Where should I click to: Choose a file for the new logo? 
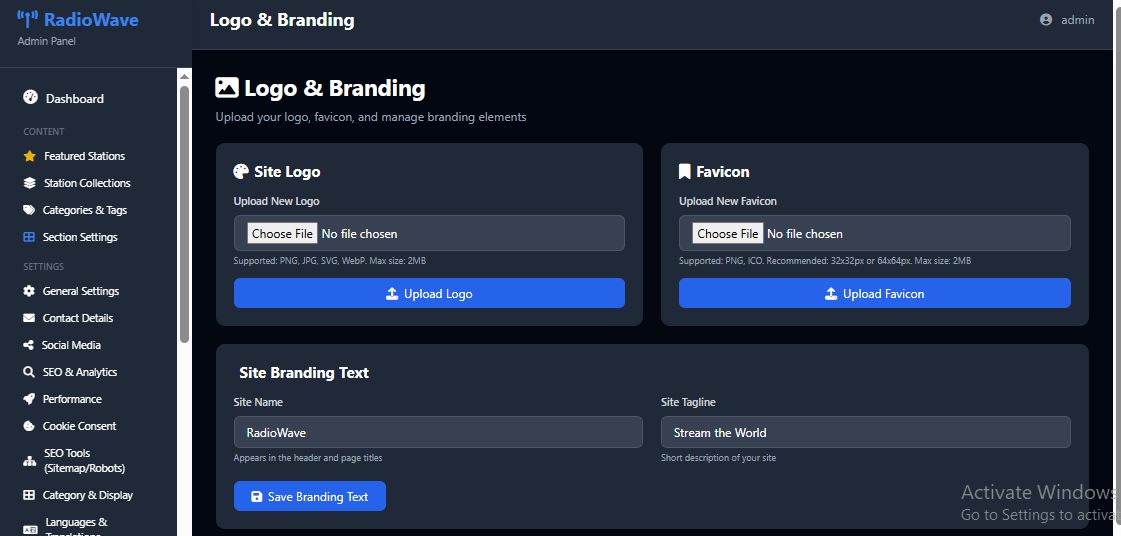pyautogui.click(x=283, y=234)
